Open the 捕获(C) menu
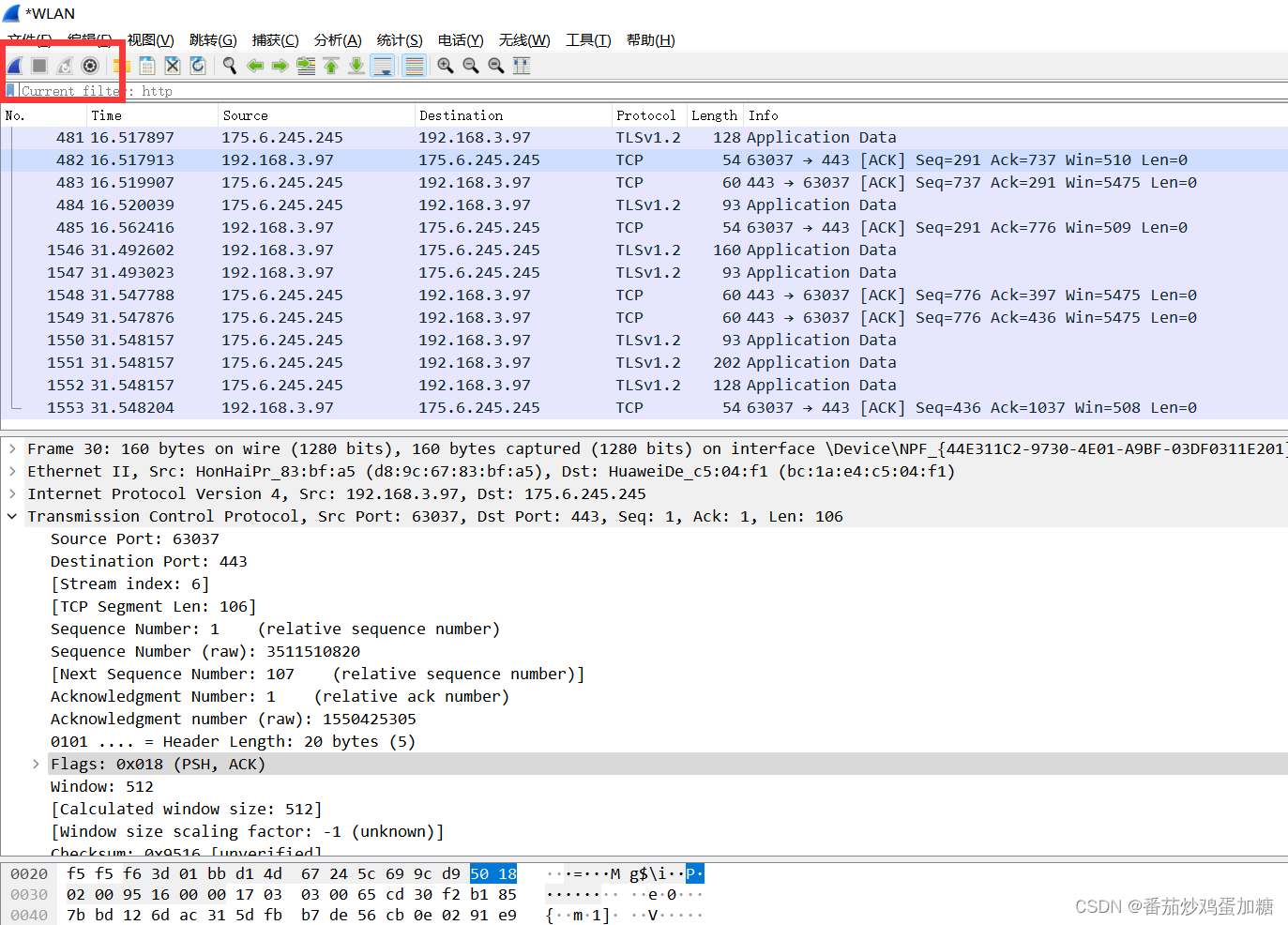1288x925 pixels. (276, 39)
